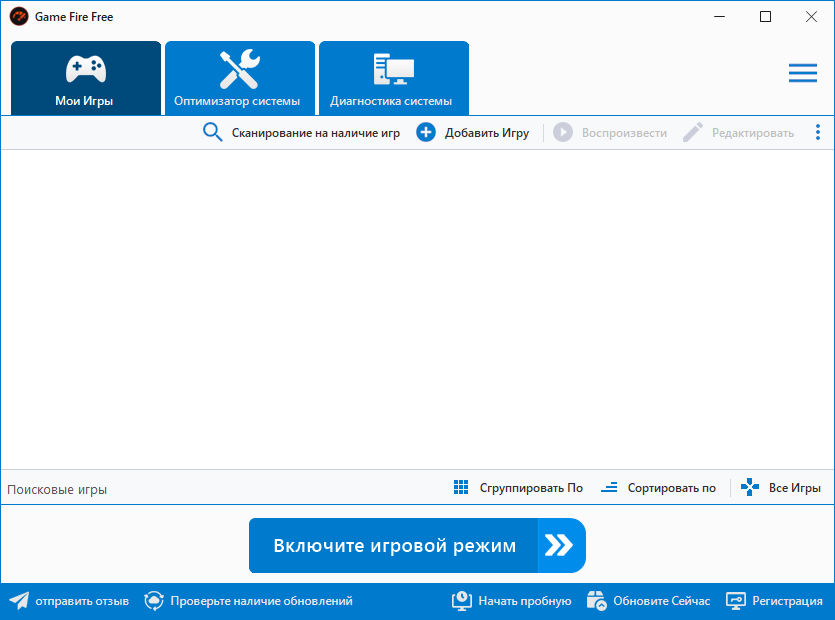The width and height of the screenshot is (835, 620).
Task: Click отправить отзыв link
Action: [x=82, y=601]
